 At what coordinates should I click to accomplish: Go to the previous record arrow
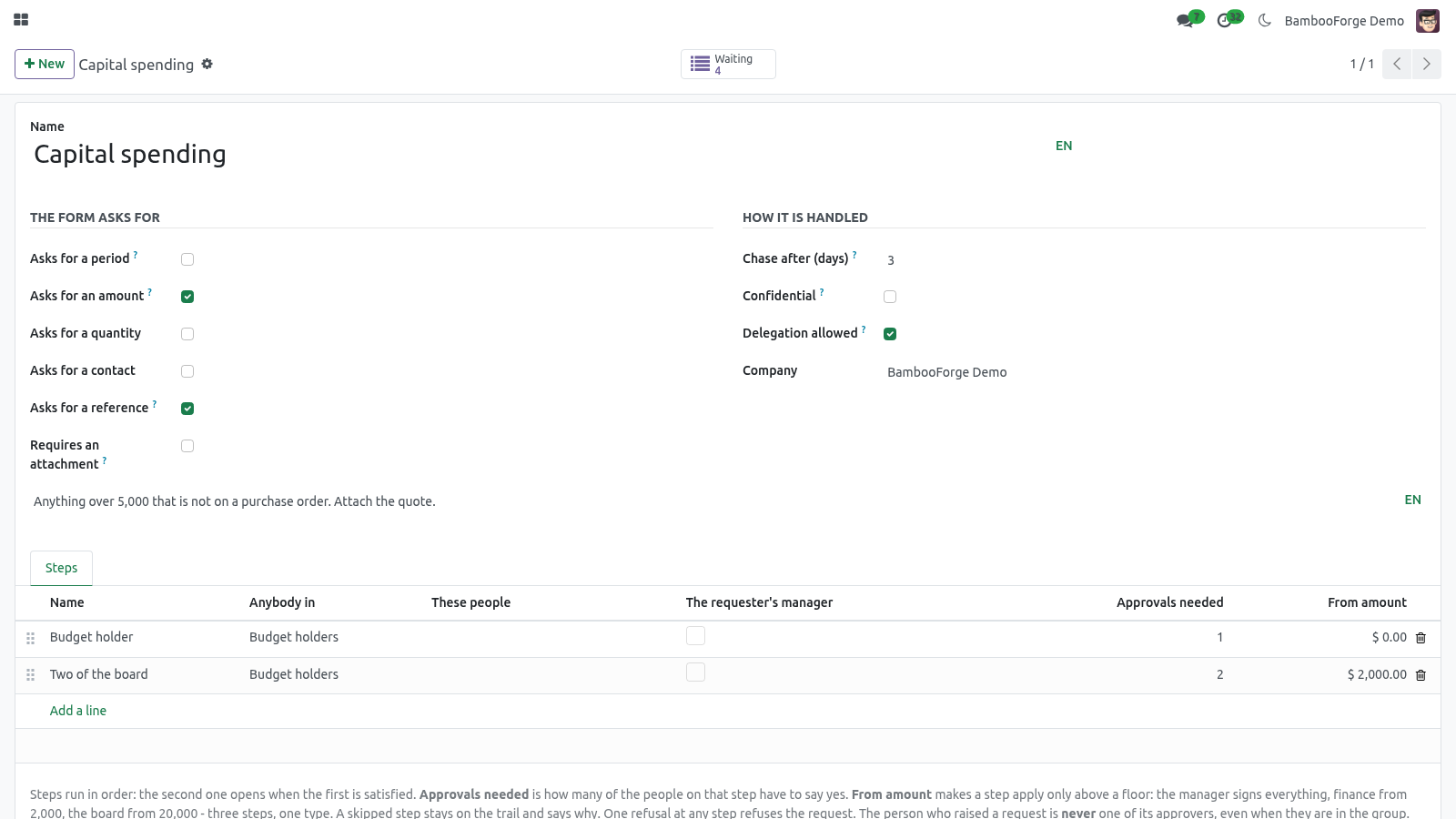click(1397, 64)
